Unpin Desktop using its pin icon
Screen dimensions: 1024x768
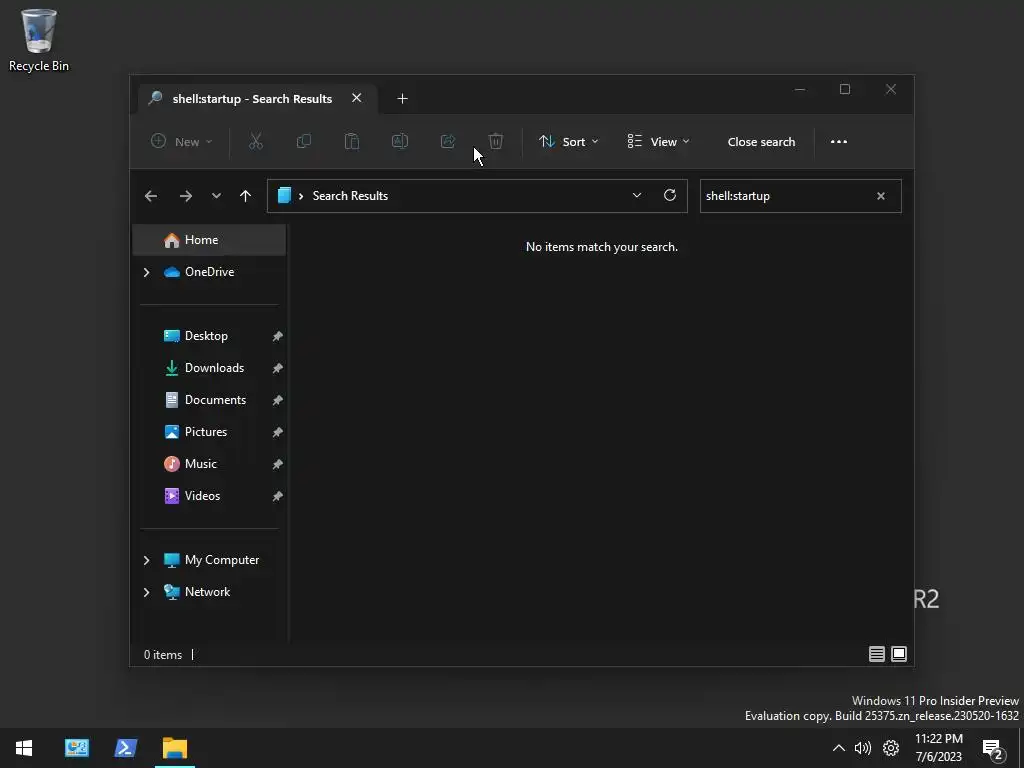[278, 336]
